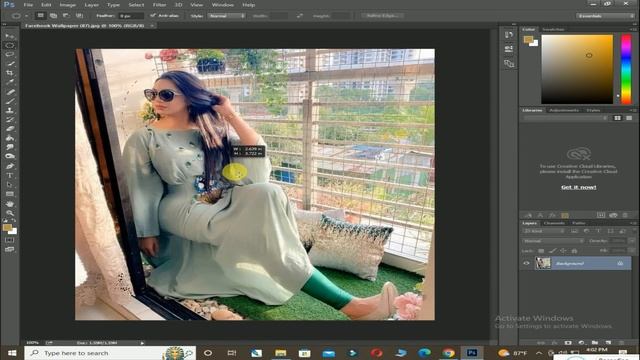Create a new layer in Layers panel
The width and height of the screenshot is (640, 360).
click(x=609, y=343)
